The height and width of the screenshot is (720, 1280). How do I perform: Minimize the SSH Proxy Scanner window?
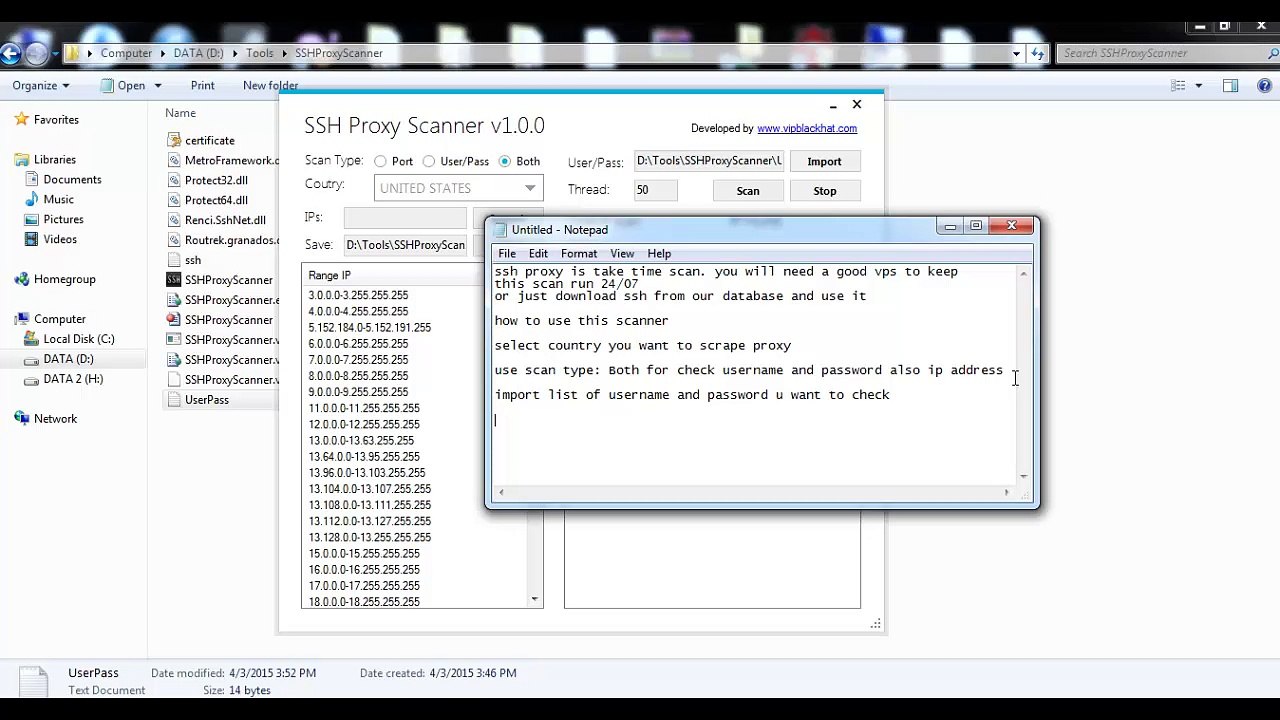(833, 105)
